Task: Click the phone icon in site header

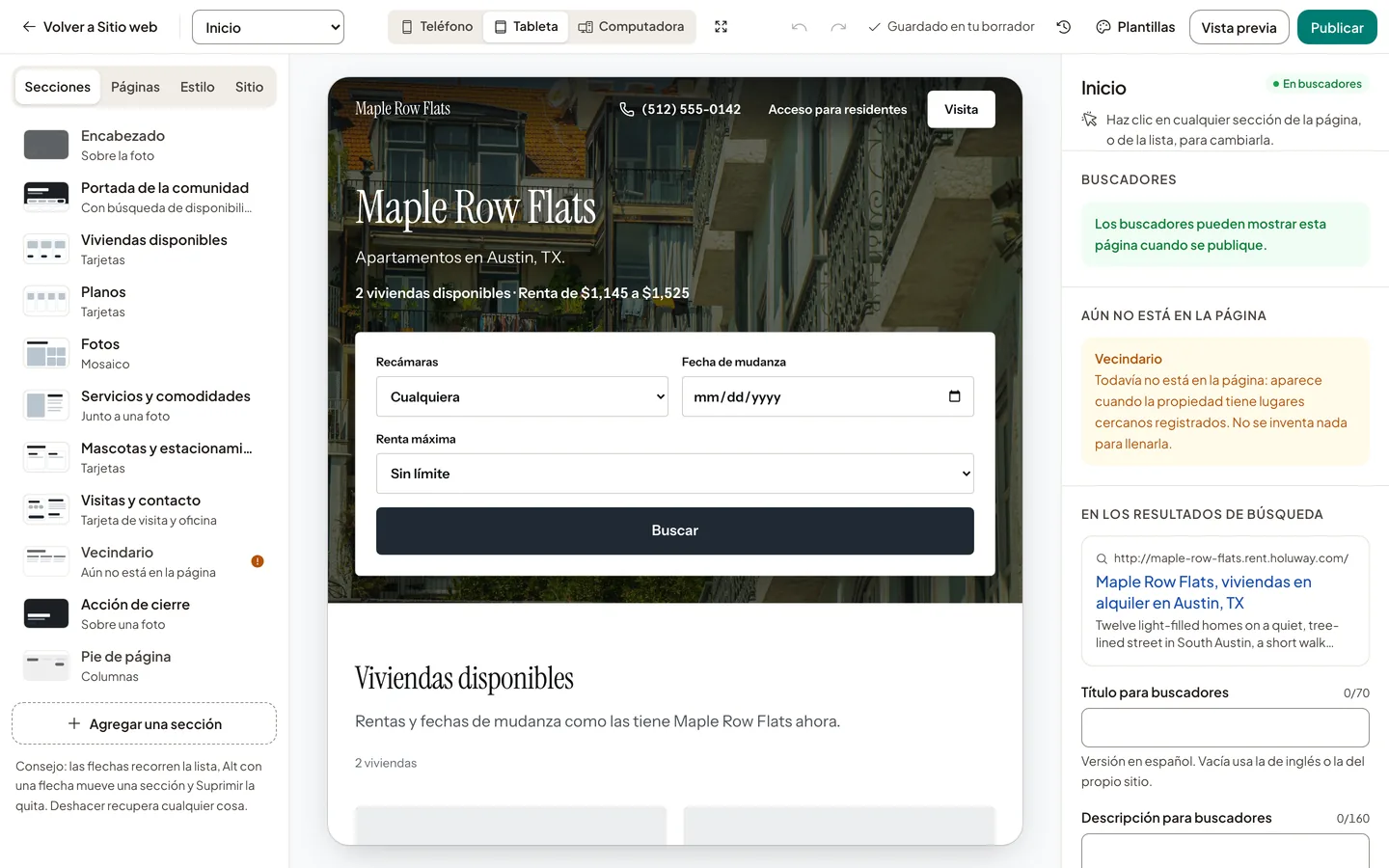Action: 627,109
